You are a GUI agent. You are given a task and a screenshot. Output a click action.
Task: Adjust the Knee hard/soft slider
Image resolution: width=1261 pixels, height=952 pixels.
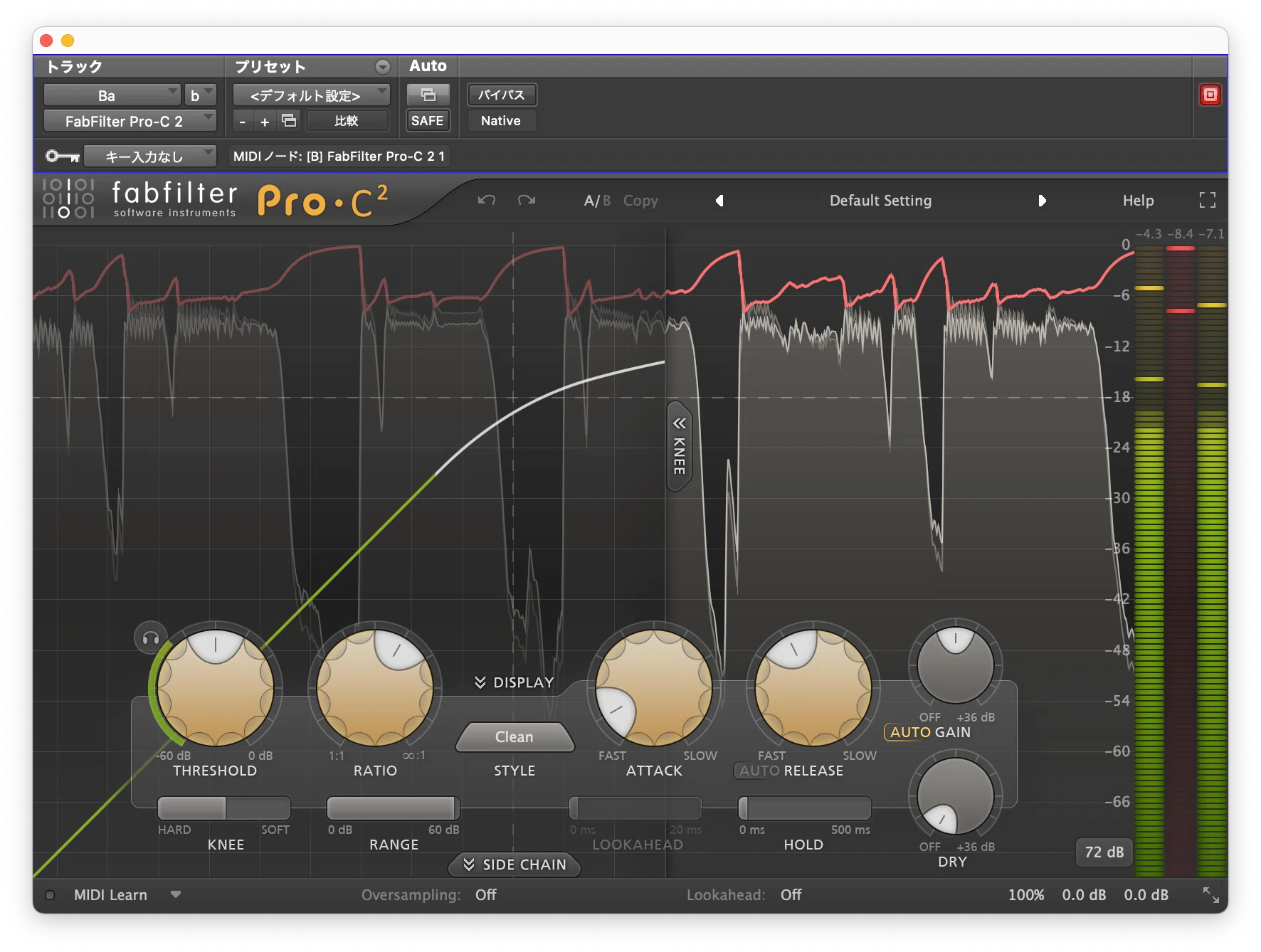coord(224,808)
